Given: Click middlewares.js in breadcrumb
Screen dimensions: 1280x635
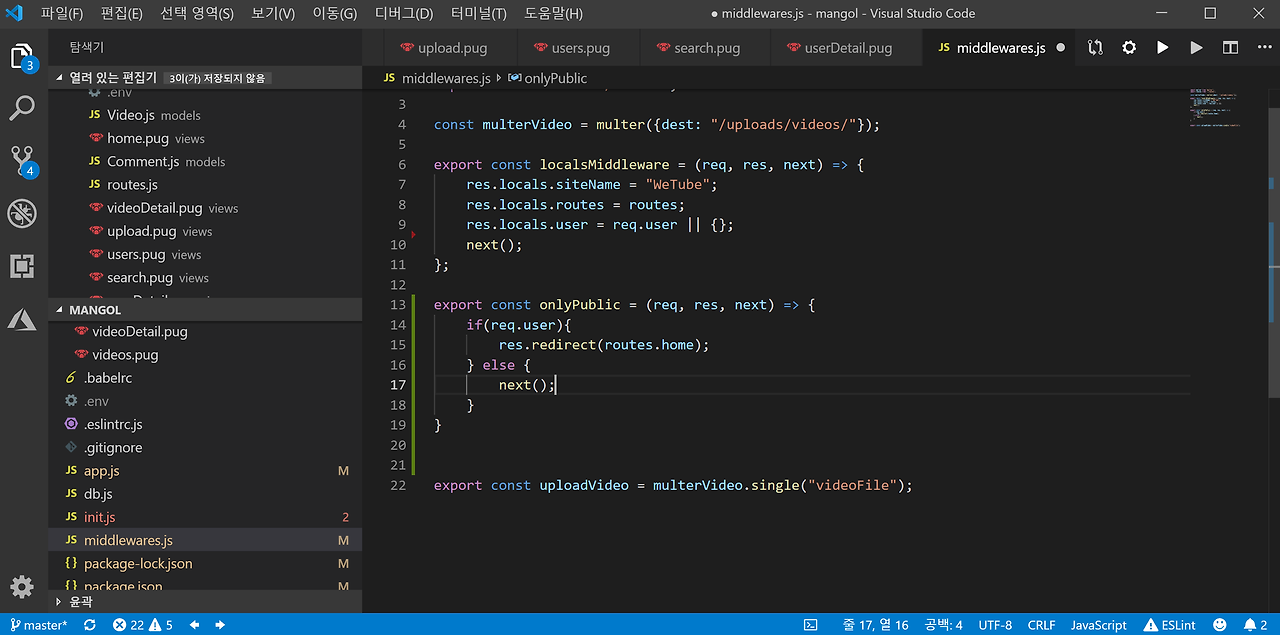Looking at the screenshot, I should (x=446, y=78).
